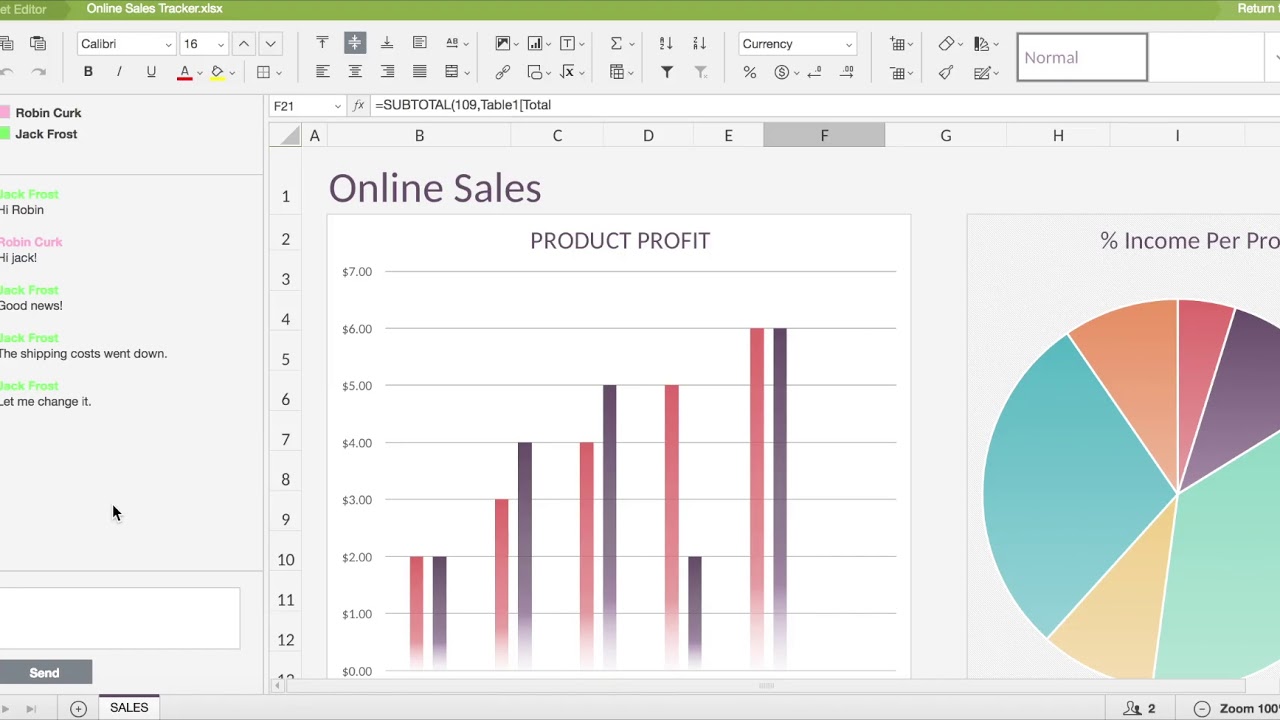Insert a hyperlink

[503, 72]
